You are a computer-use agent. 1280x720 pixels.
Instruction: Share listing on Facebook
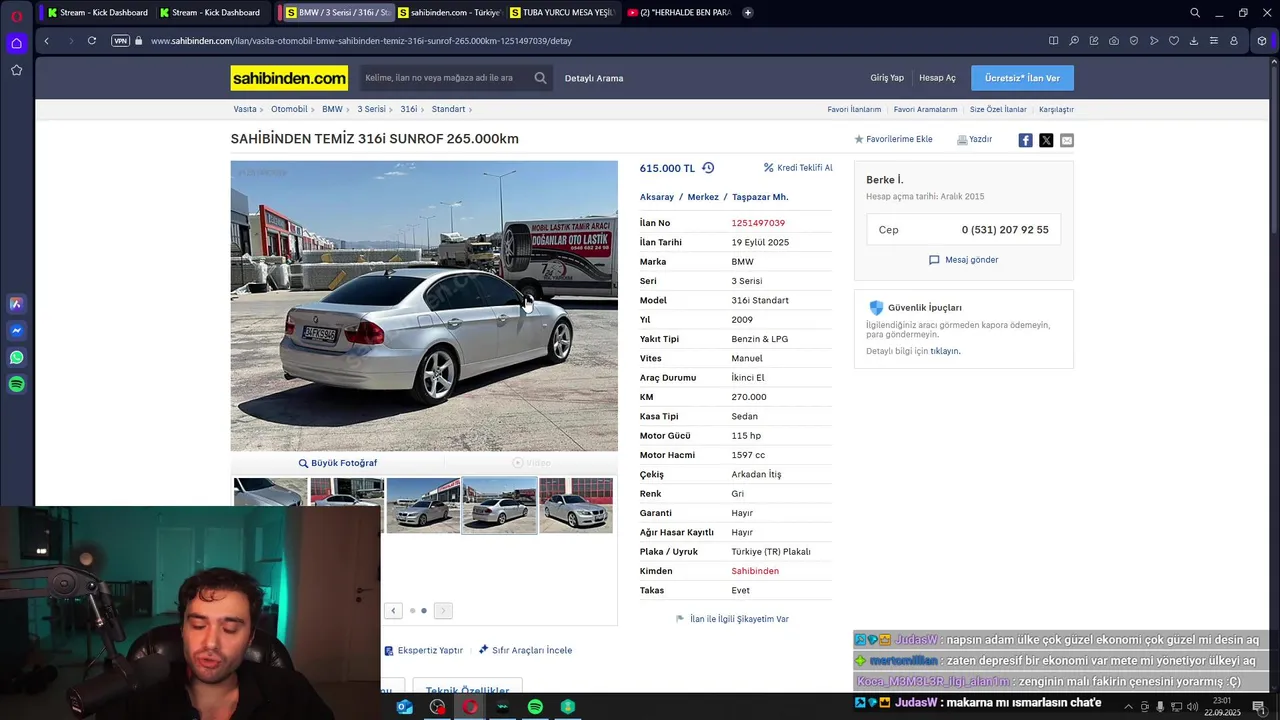pos(1025,140)
